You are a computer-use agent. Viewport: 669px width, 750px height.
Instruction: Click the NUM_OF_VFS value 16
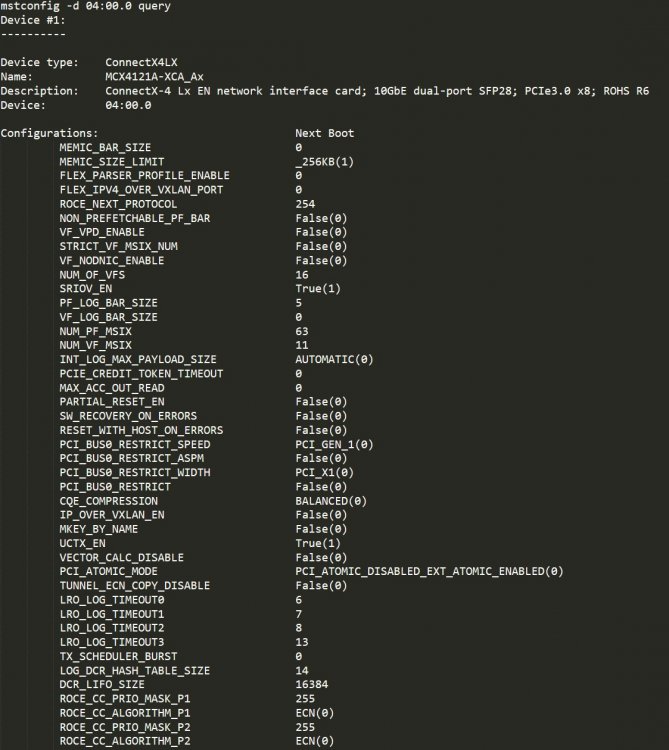coord(302,275)
